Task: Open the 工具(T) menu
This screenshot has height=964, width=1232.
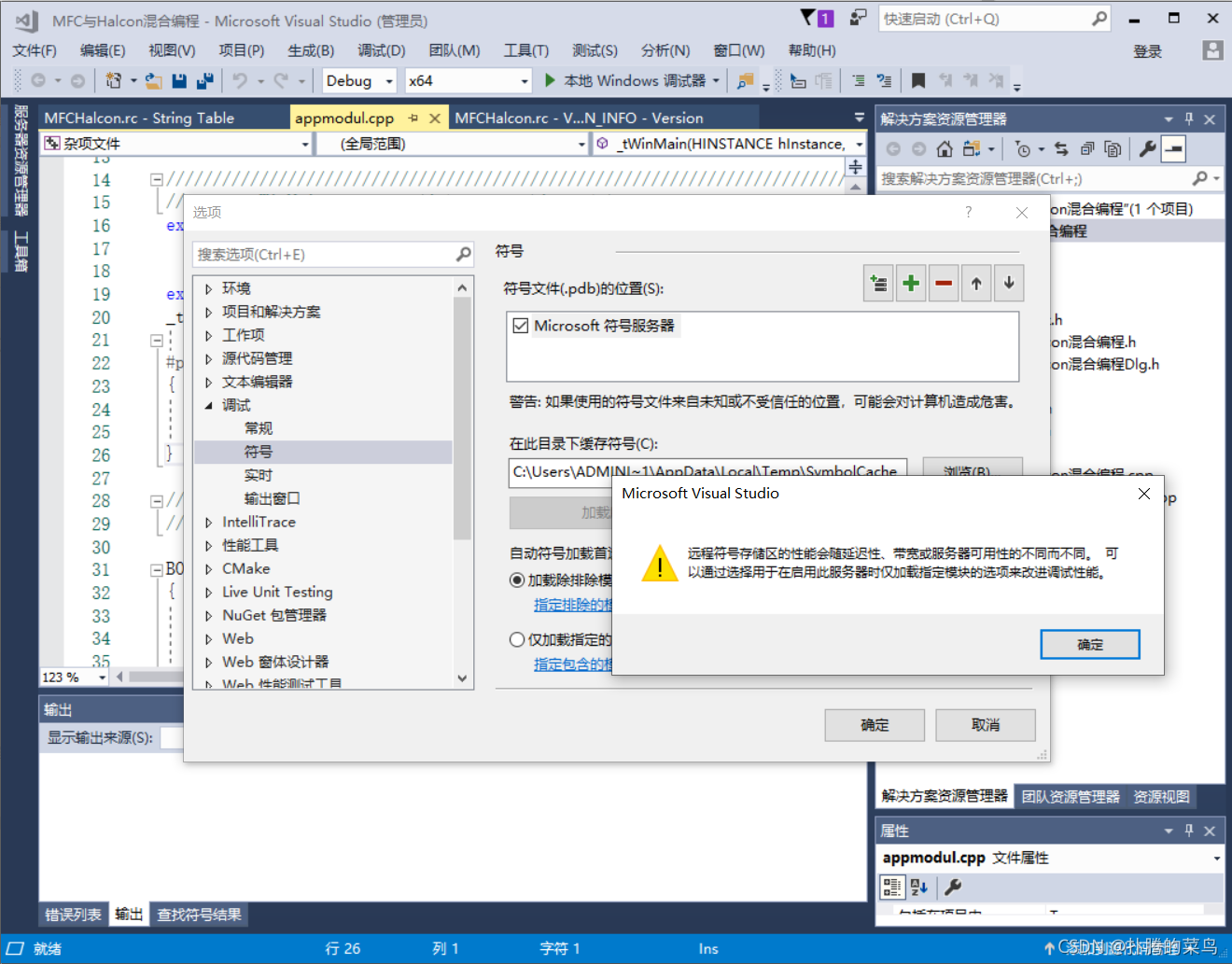Action: click(x=526, y=50)
